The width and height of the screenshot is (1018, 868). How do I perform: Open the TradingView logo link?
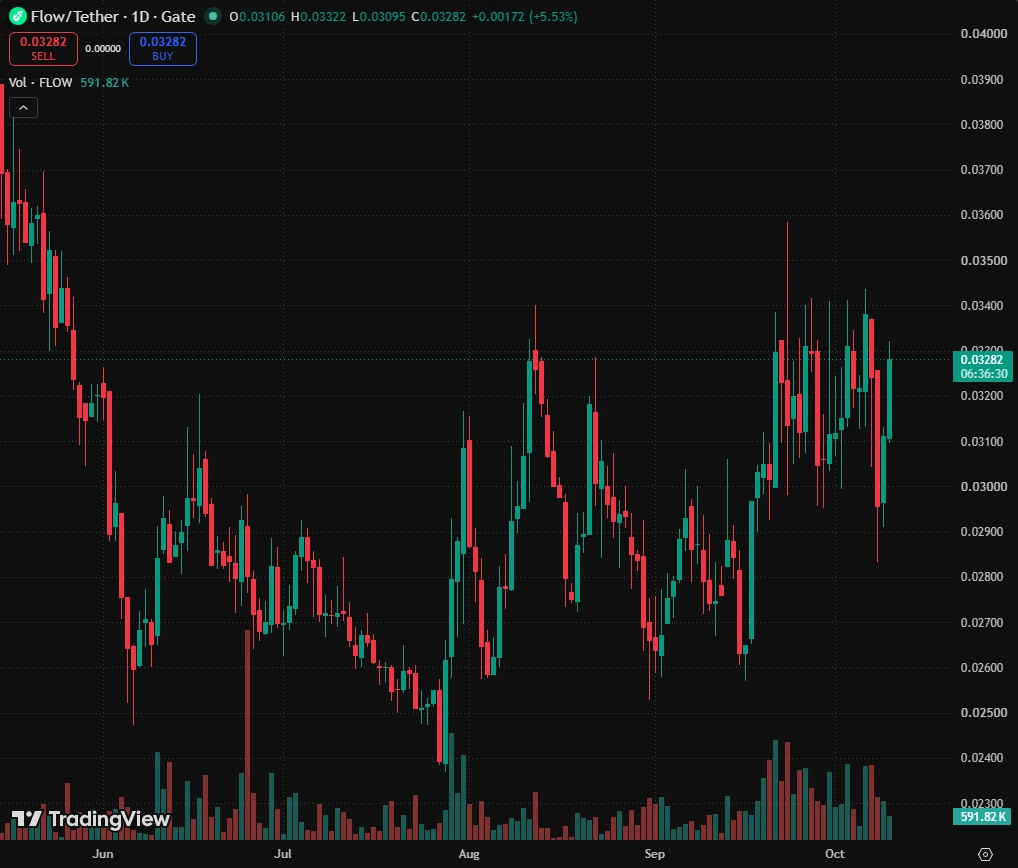(91, 819)
